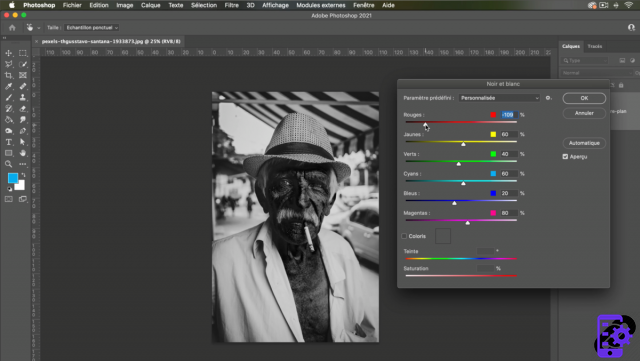
Task: Reset default foreground and background colors
Action: tap(9, 189)
